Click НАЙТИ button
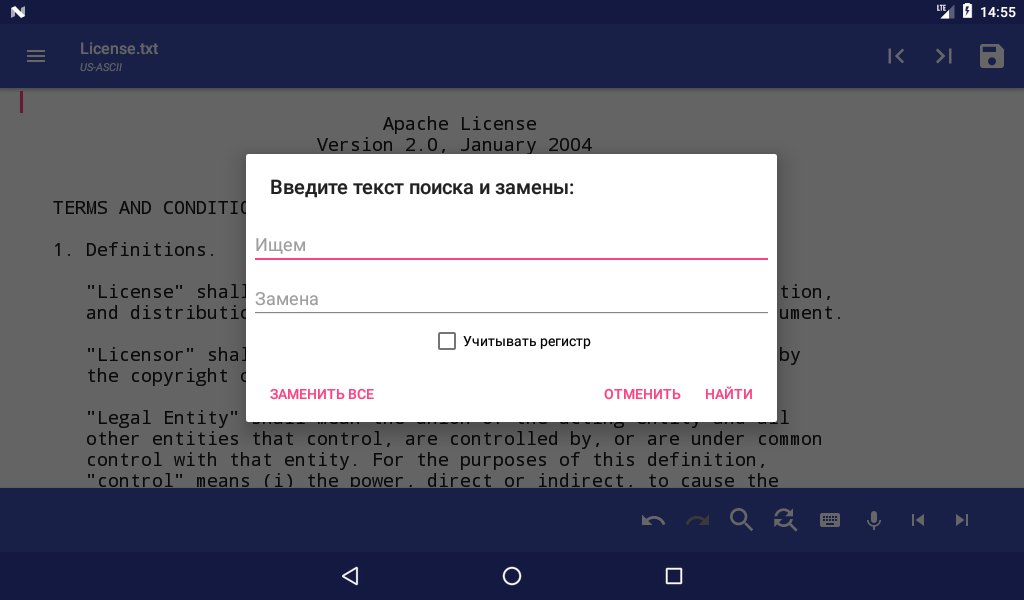 click(729, 394)
